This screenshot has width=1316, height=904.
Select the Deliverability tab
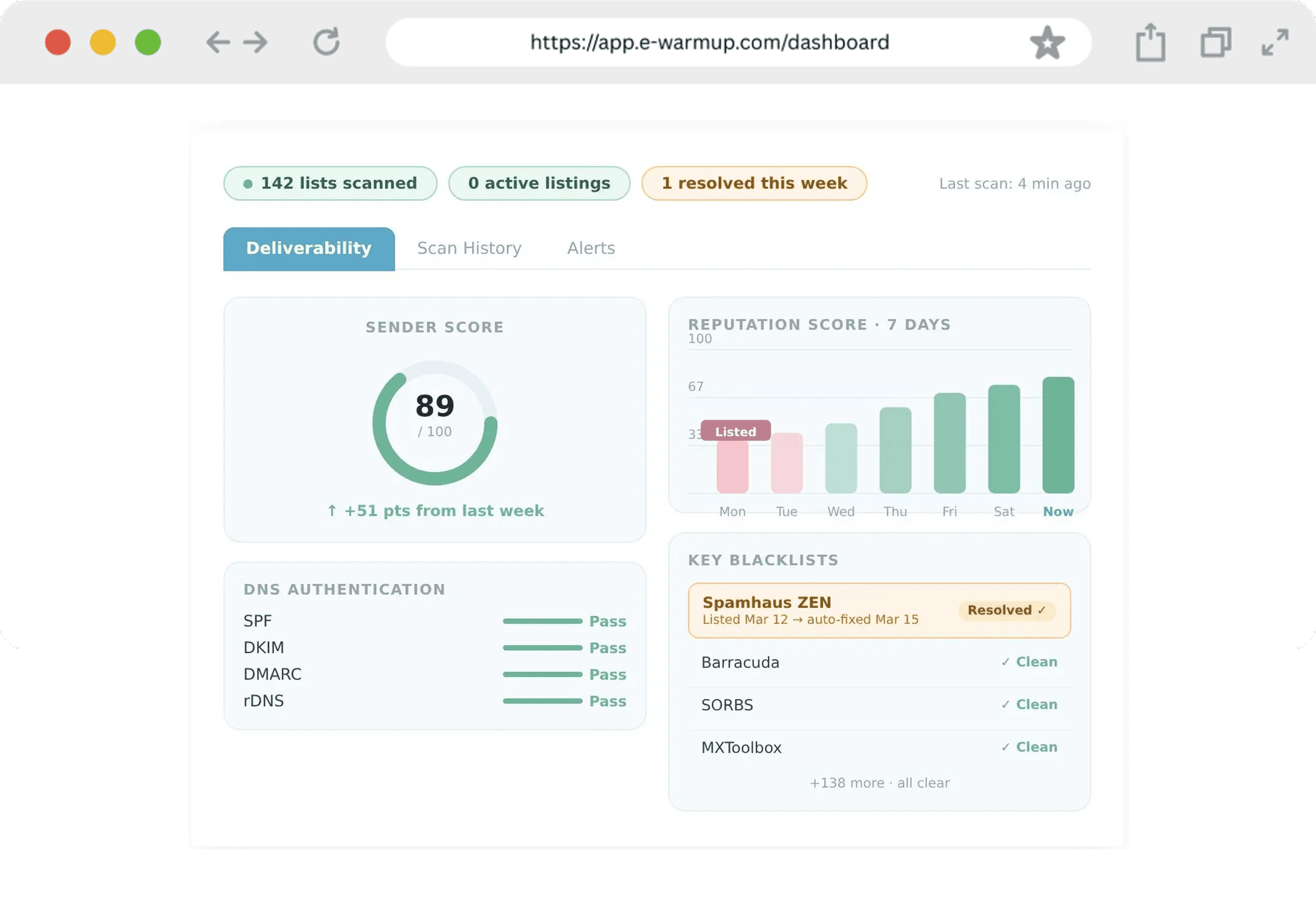click(309, 249)
